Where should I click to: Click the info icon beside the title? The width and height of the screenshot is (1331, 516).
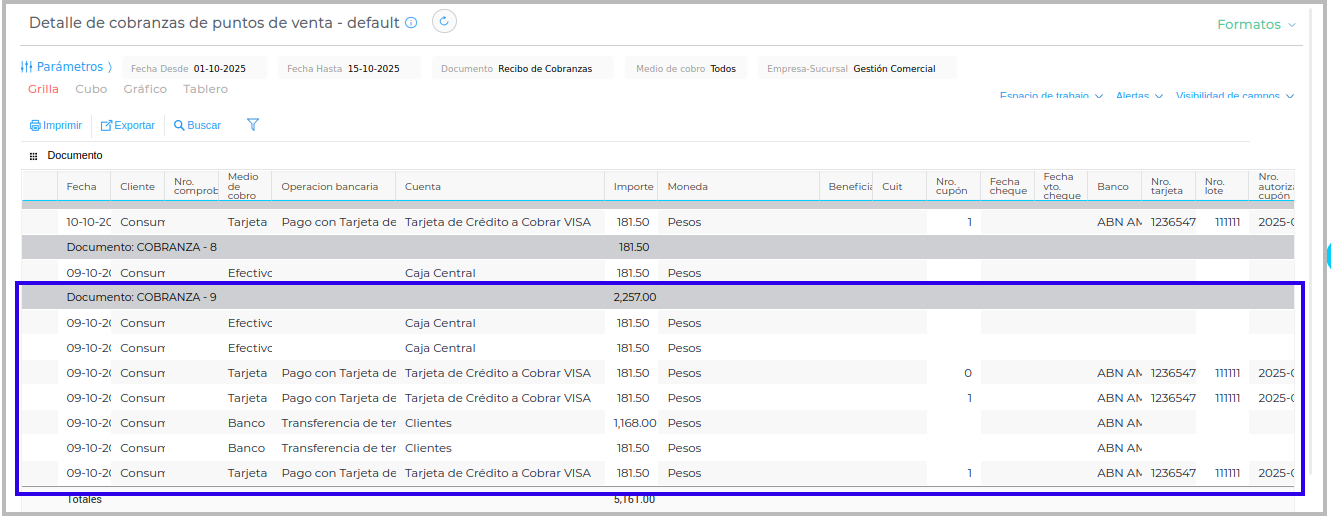coord(411,23)
